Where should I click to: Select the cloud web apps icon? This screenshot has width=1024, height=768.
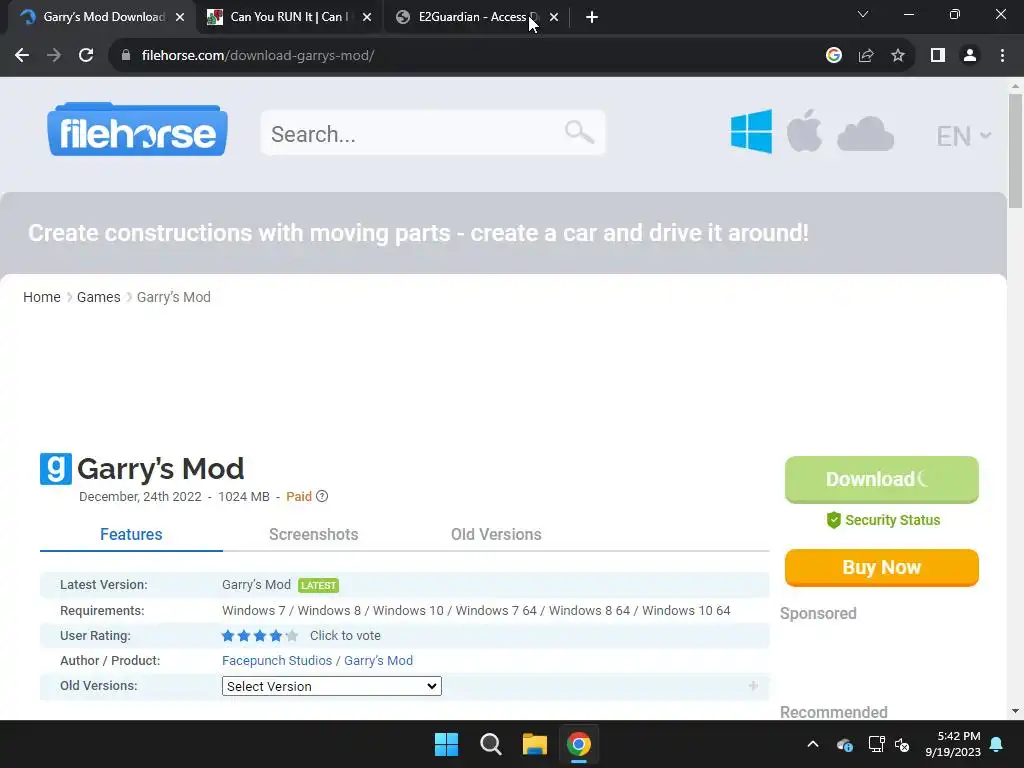click(x=865, y=135)
